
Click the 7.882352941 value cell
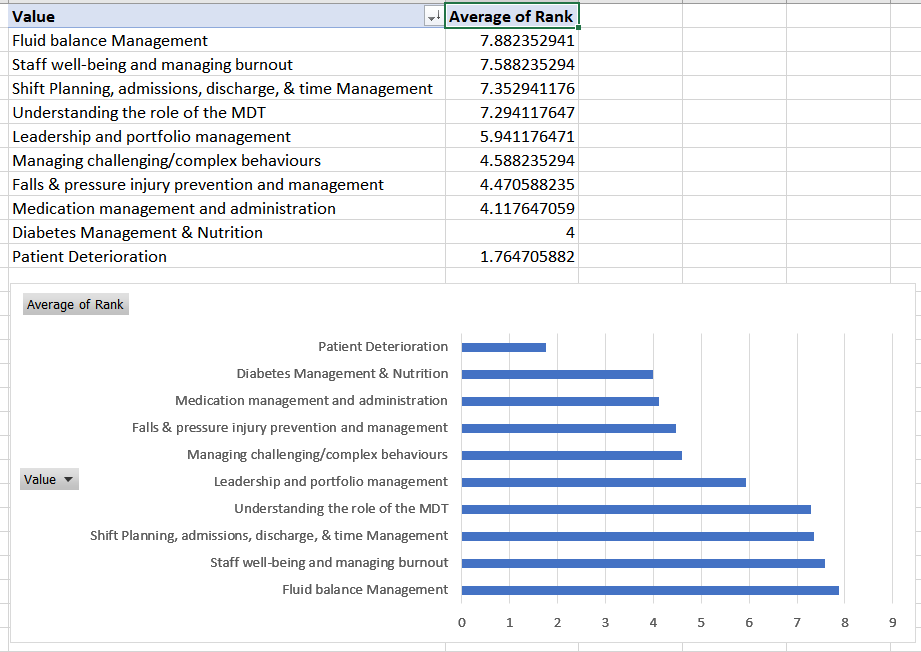click(512, 40)
